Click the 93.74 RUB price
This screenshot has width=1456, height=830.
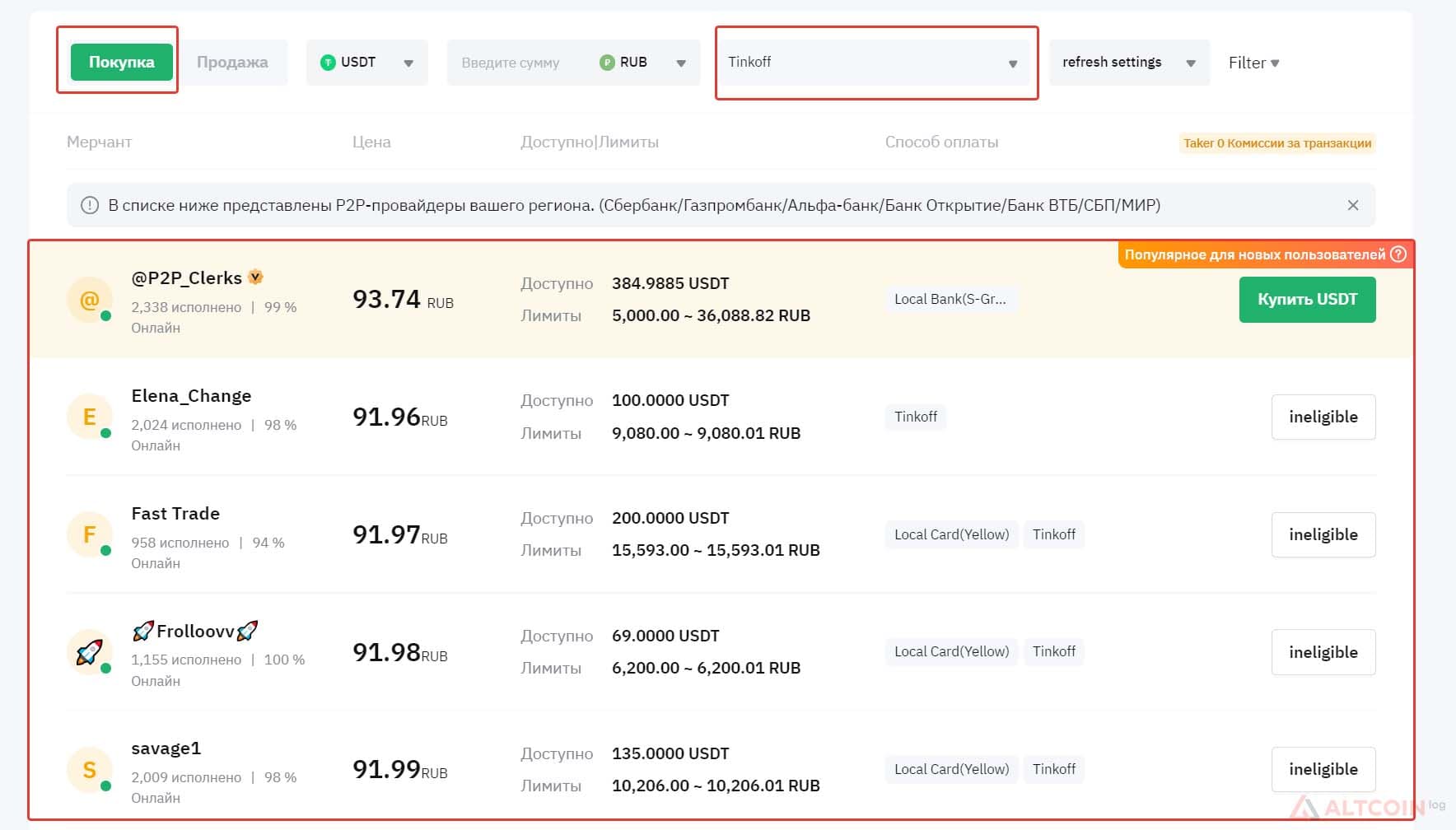pyautogui.click(x=403, y=299)
